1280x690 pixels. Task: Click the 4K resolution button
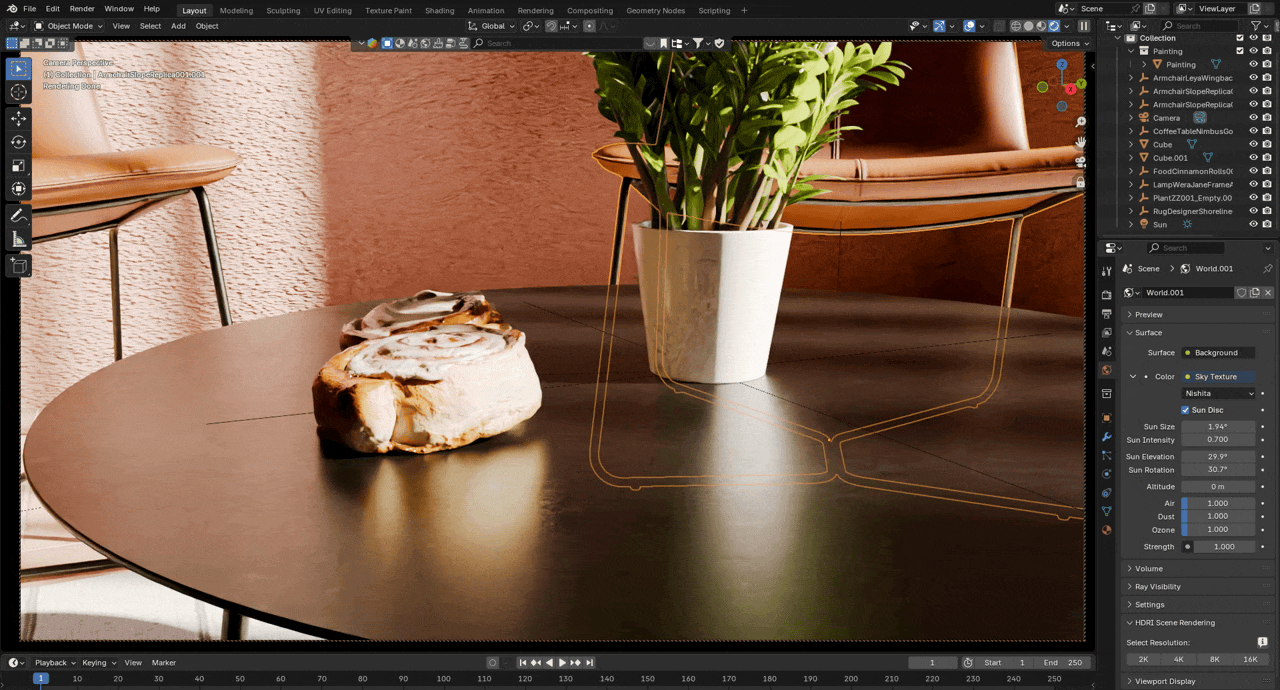tap(1179, 660)
